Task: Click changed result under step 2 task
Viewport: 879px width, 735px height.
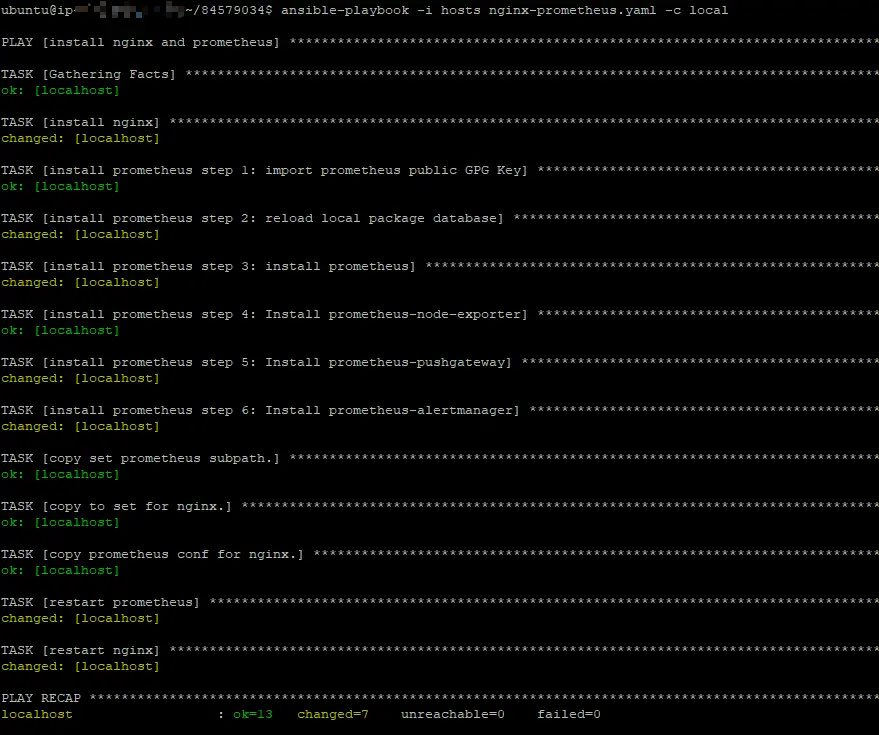Action: click(x=80, y=234)
